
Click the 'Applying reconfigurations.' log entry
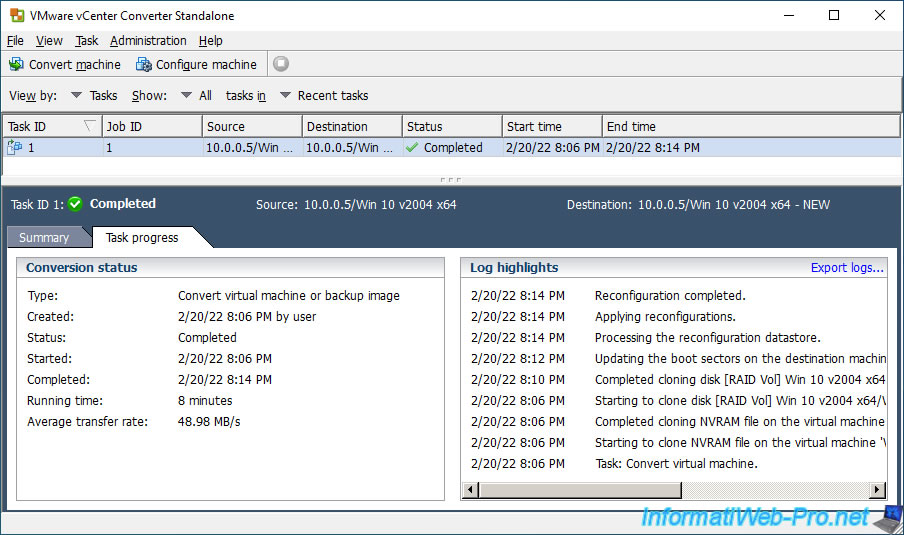665,317
